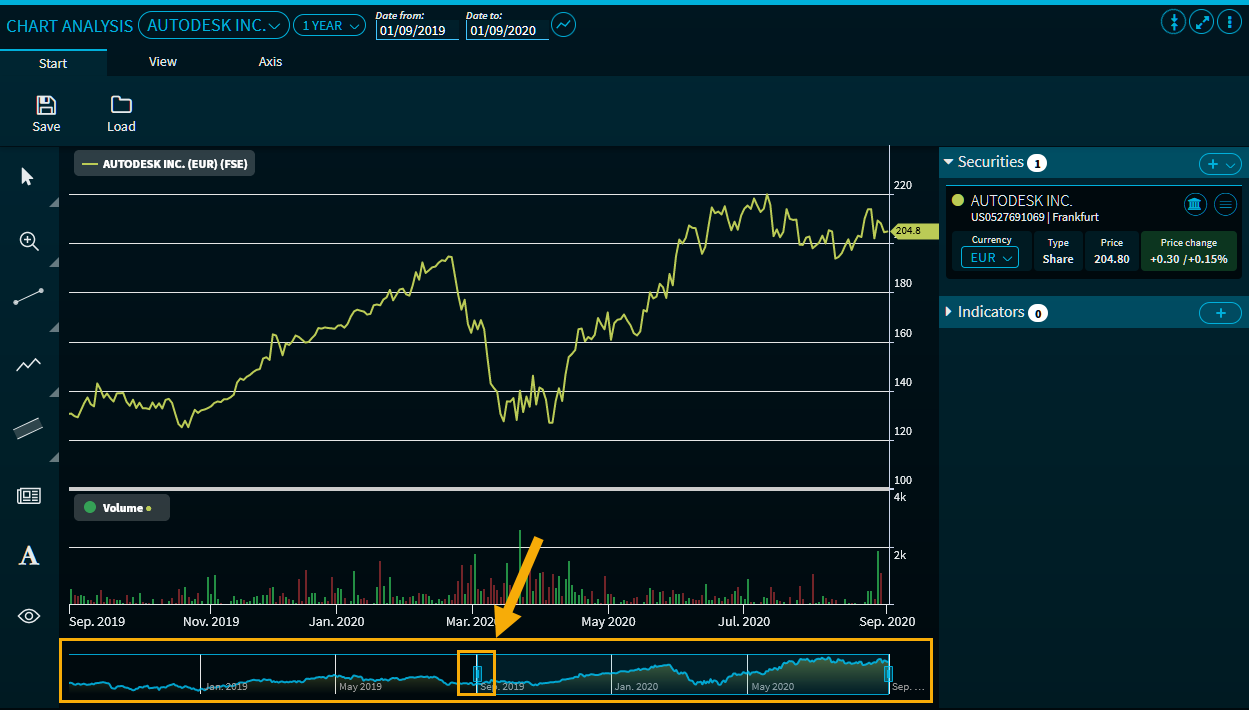Image resolution: width=1249 pixels, height=710 pixels.
Task: Choose the zigzag chart pattern tool
Action: click(x=29, y=365)
